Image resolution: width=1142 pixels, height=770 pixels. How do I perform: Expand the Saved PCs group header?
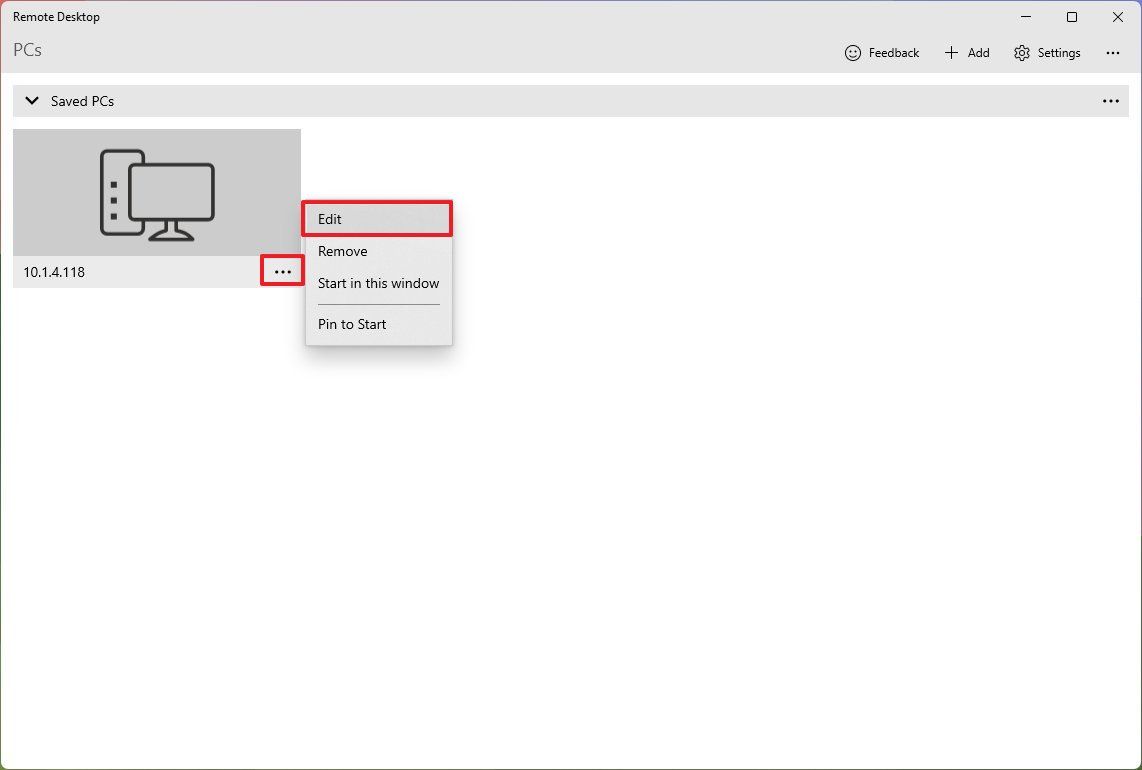tap(82, 100)
